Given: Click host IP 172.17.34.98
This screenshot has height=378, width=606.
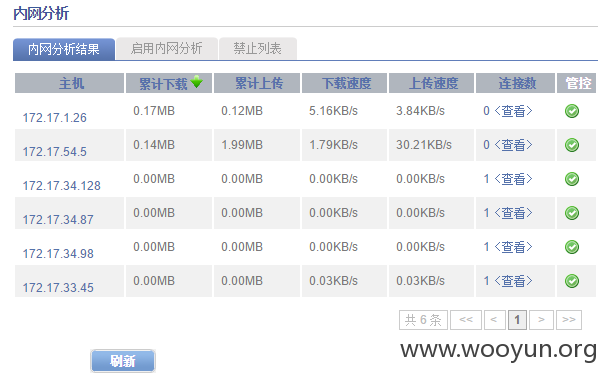Looking at the screenshot, I should pos(58,254).
